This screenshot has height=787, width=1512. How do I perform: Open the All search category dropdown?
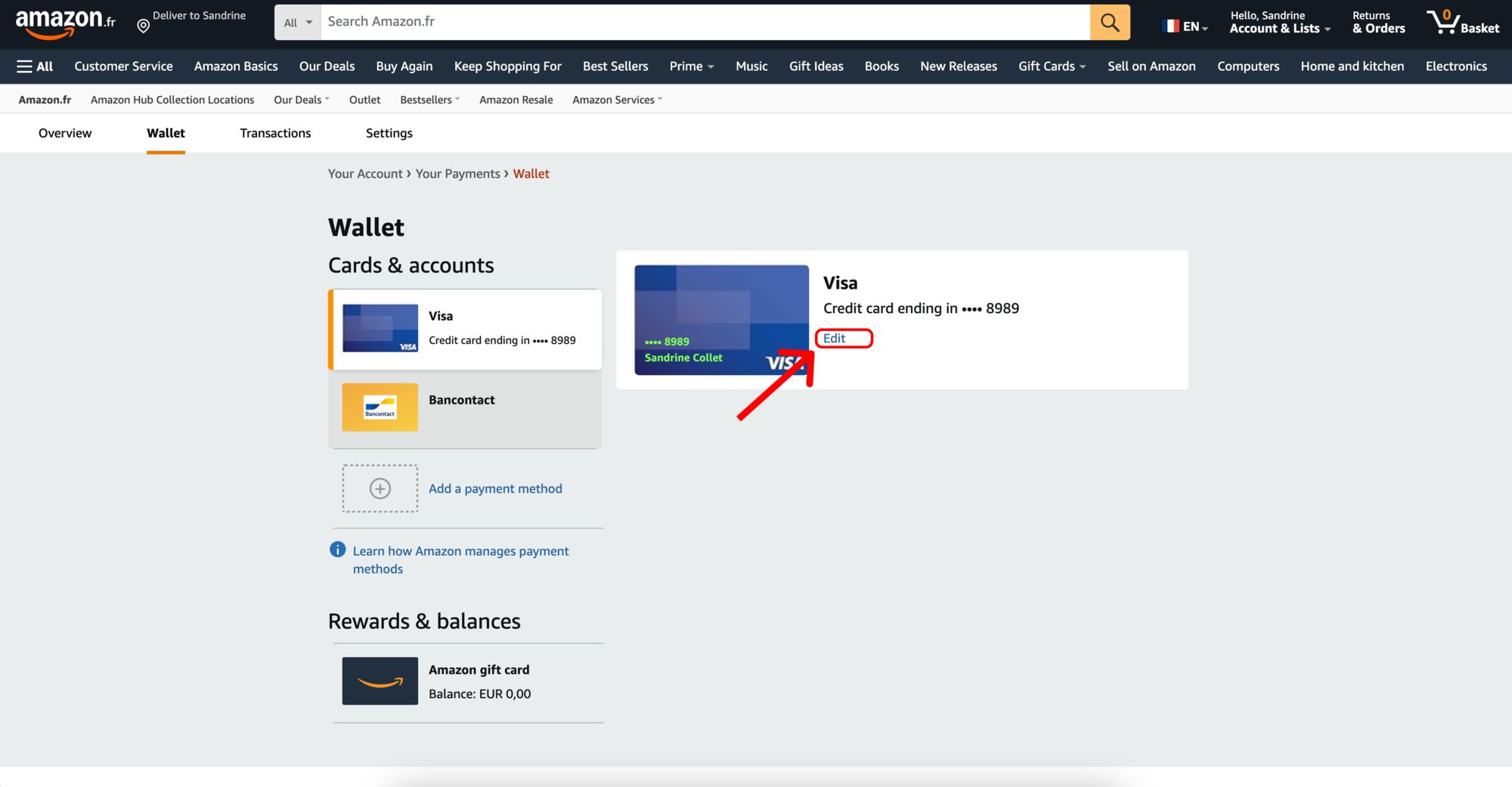coord(298,23)
